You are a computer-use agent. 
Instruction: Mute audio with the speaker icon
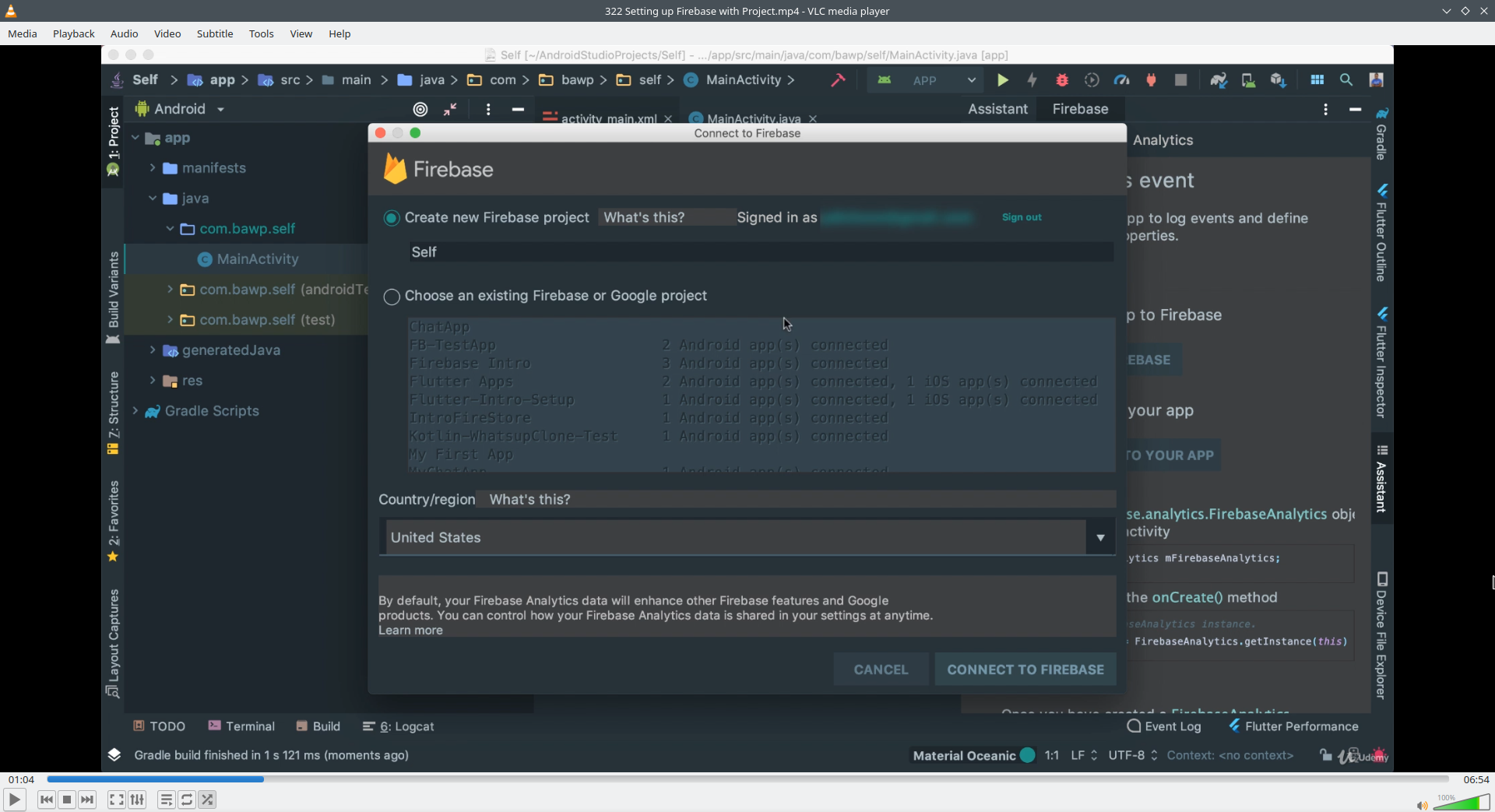point(1422,805)
